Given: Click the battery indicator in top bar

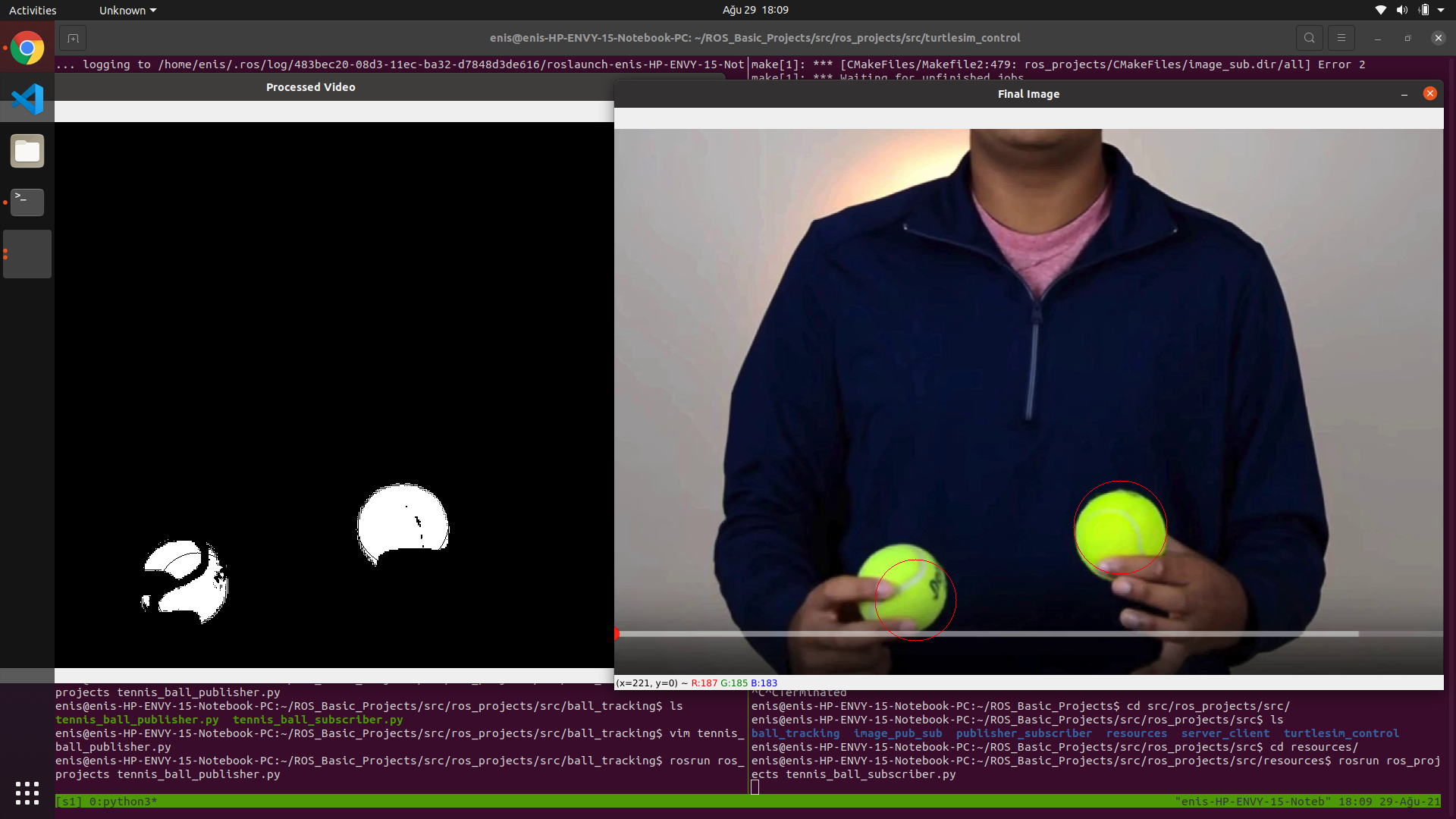Looking at the screenshot, I should click(1423, 10).
